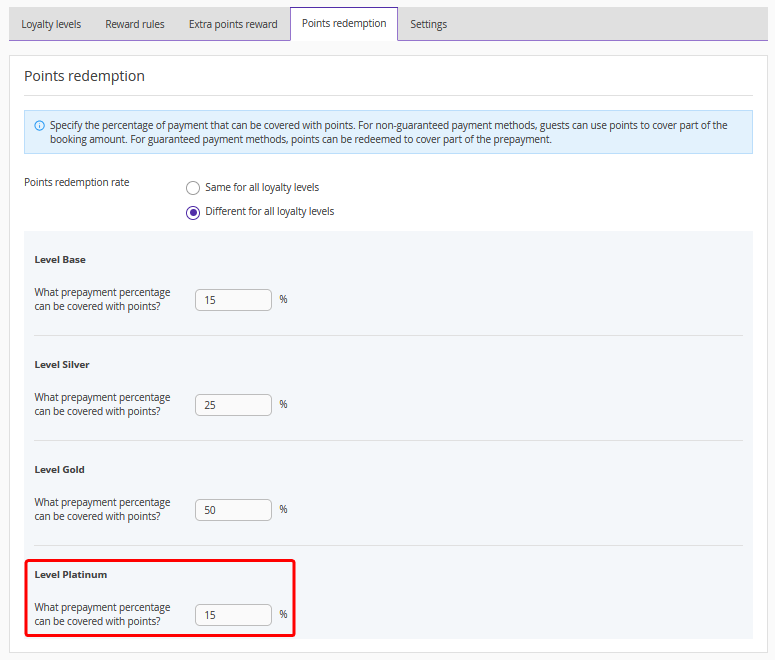Switch to the Reward rules tab
The width and height of the screenshot is (775, 660).
[135, 24]
